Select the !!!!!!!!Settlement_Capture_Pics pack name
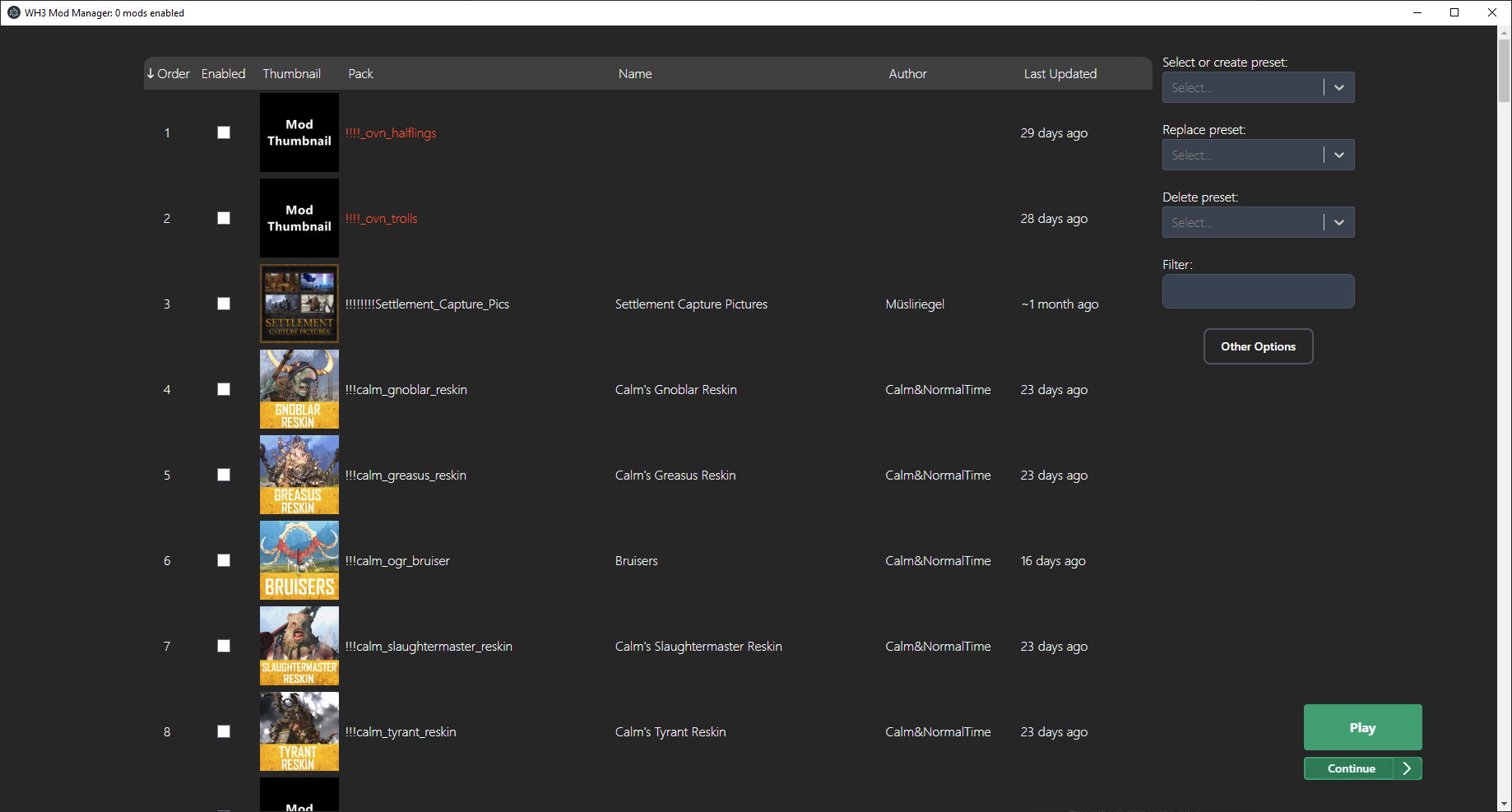 pos(427,304)
